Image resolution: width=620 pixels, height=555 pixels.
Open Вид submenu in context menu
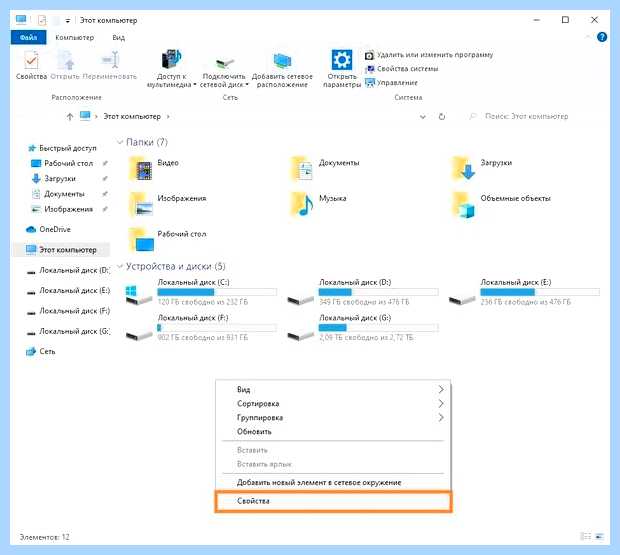(x=333, y=390)
